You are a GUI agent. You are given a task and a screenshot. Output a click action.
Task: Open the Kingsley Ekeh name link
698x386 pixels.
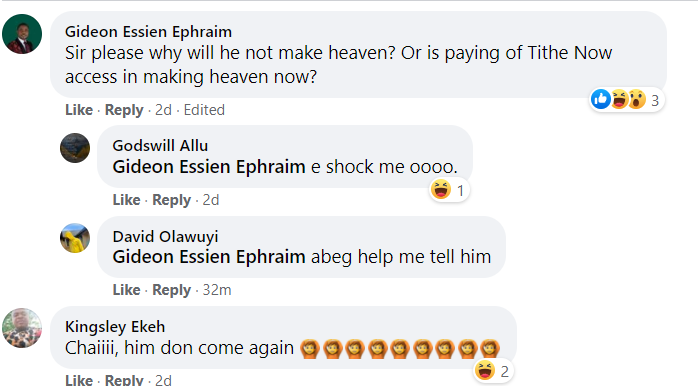(x=115, y=327)
